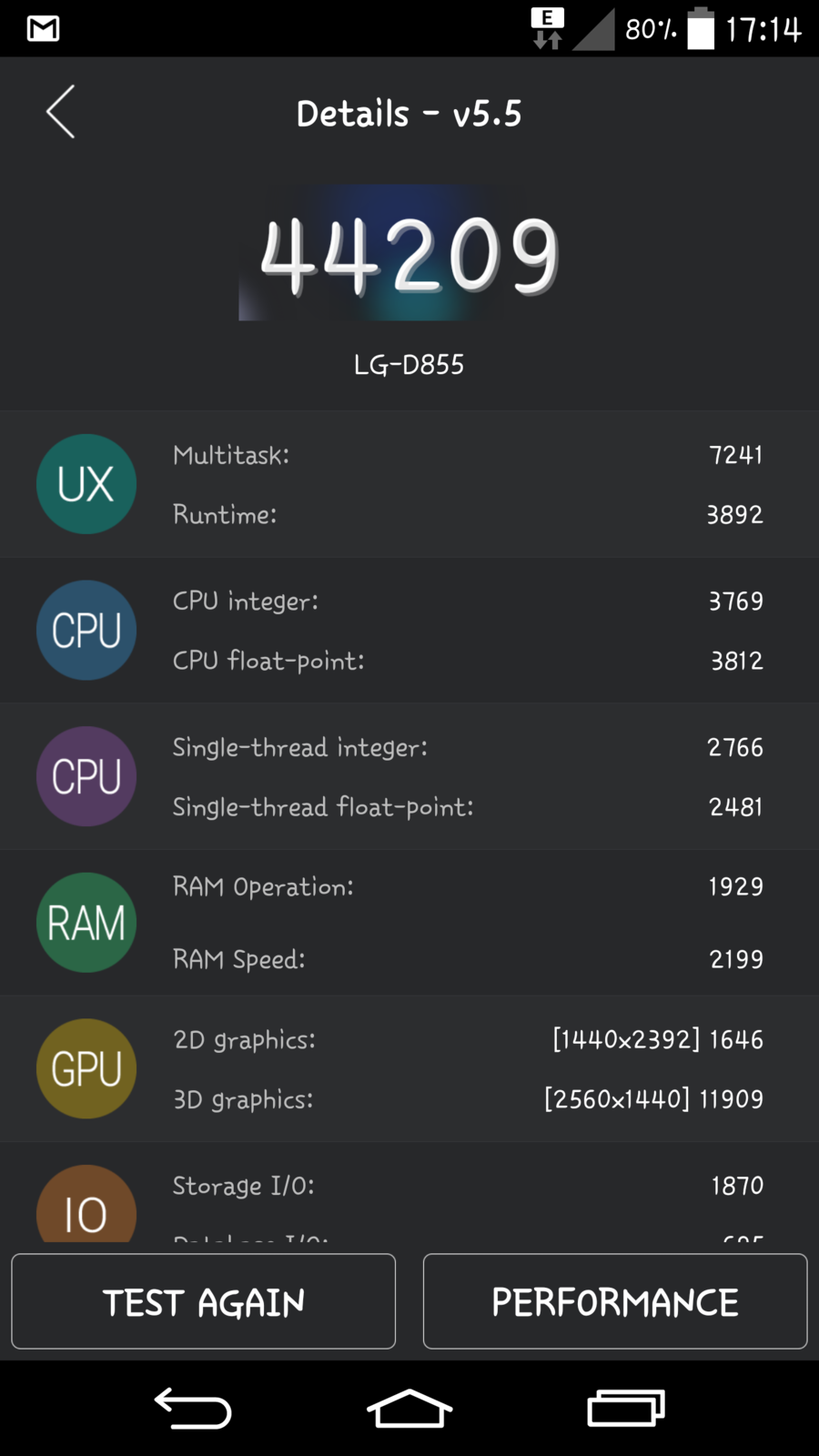Screen dimensions: 819x1456
Task: Tap the PERFORMANCE button
Action: coord(615,1301)
